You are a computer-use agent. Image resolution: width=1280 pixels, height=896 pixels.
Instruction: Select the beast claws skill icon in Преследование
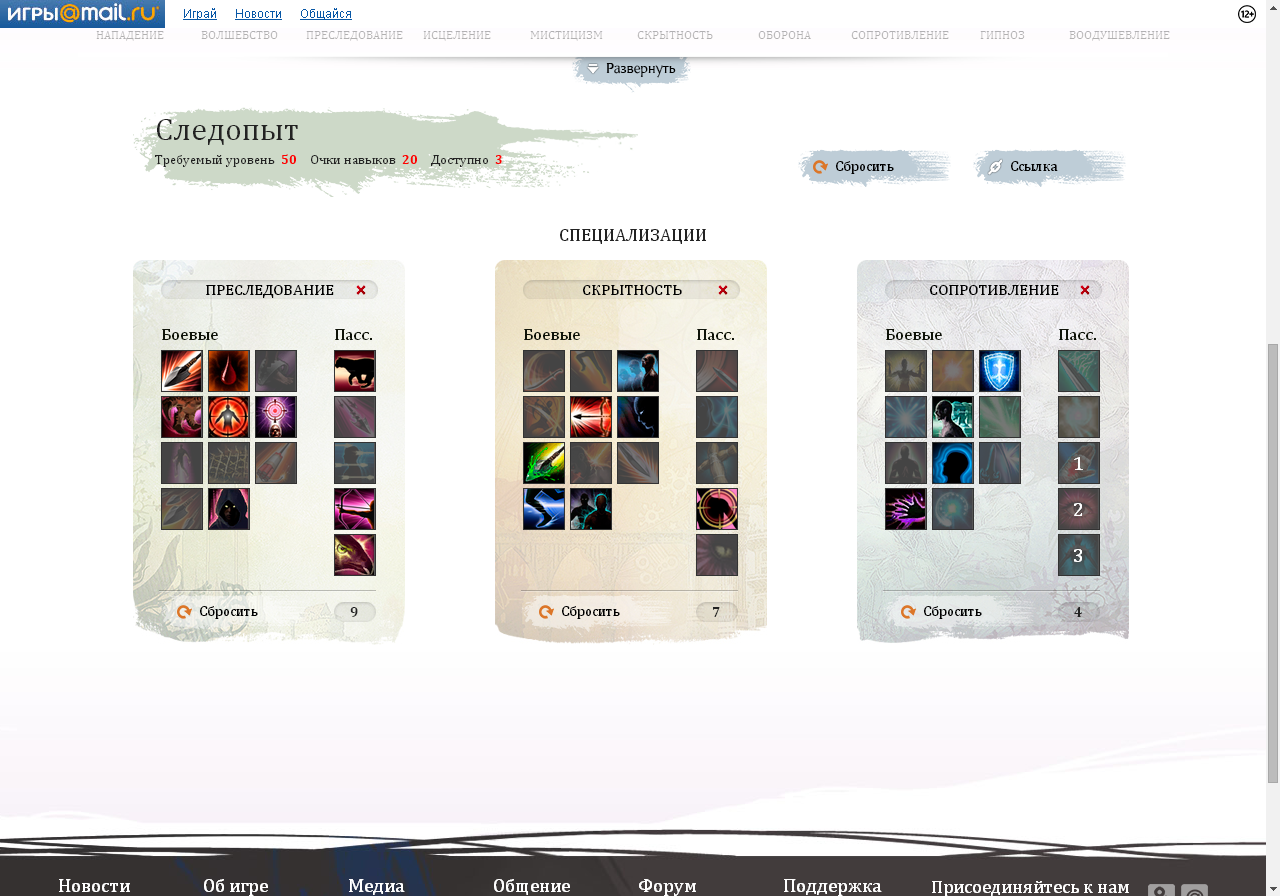pos(182,417)
